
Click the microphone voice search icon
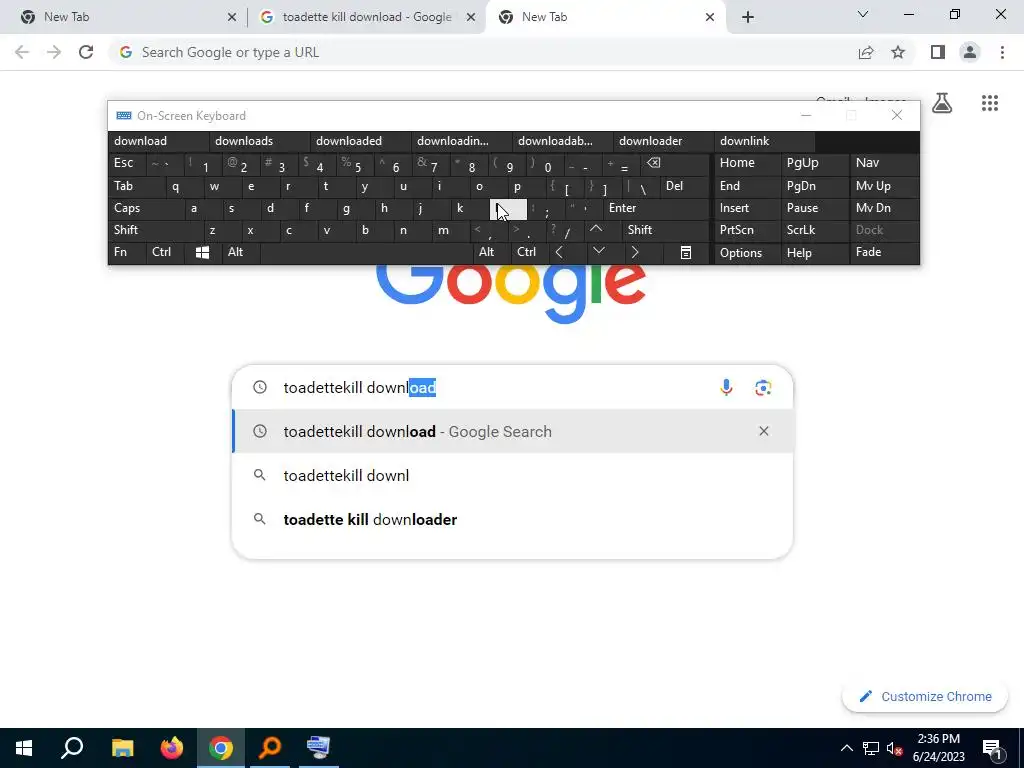click(726, 387)
